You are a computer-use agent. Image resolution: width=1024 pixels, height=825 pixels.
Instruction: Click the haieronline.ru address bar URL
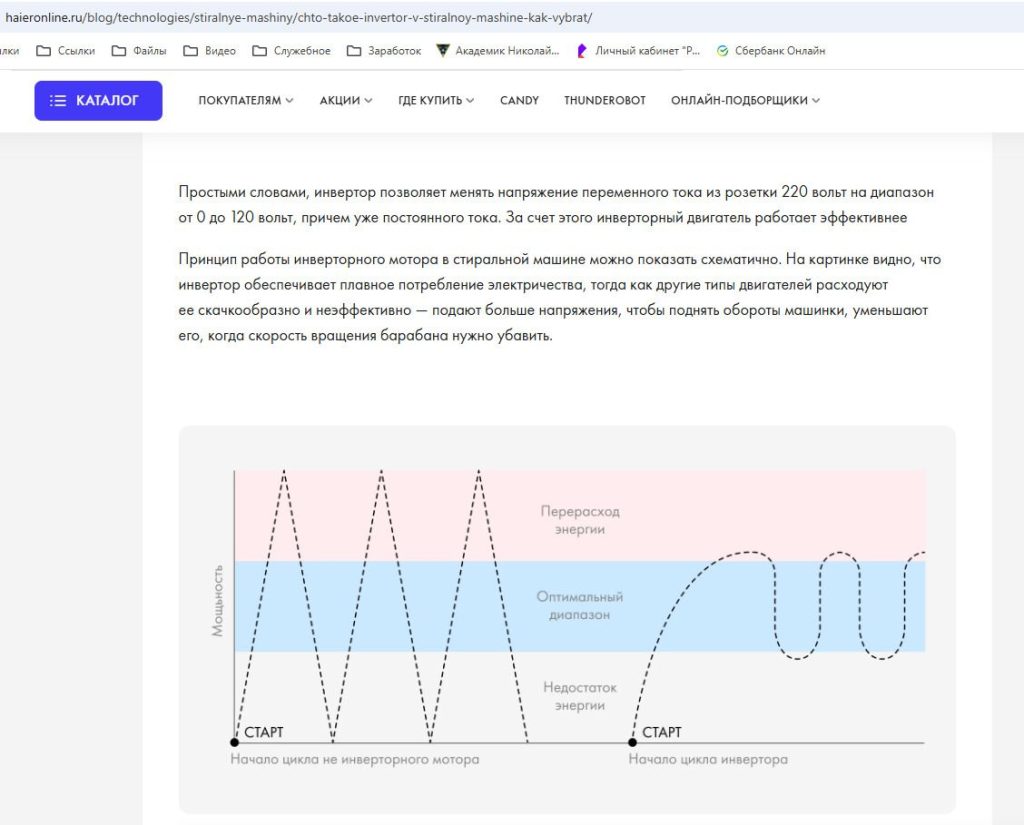pos(300,18)
